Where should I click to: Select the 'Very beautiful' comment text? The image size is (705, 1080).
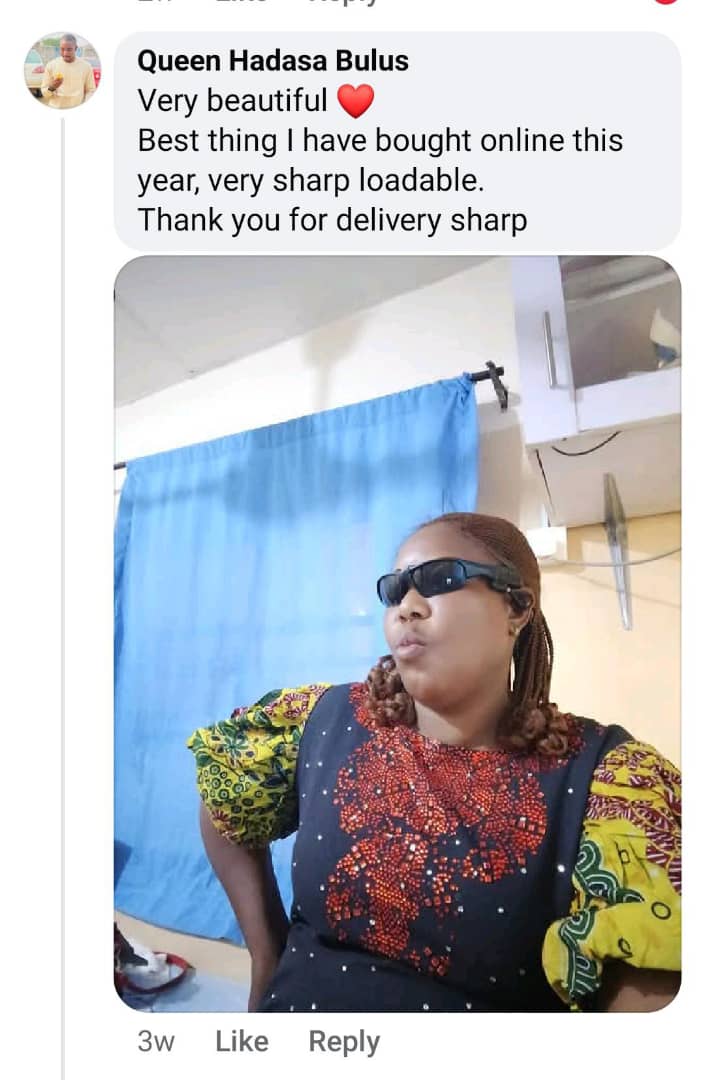[232, 101]
